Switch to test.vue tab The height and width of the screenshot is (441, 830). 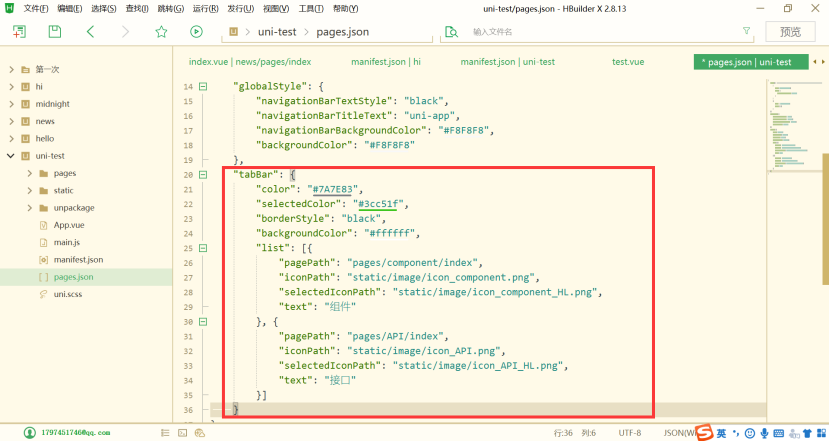pyautogui.click(x=628, y=62)
